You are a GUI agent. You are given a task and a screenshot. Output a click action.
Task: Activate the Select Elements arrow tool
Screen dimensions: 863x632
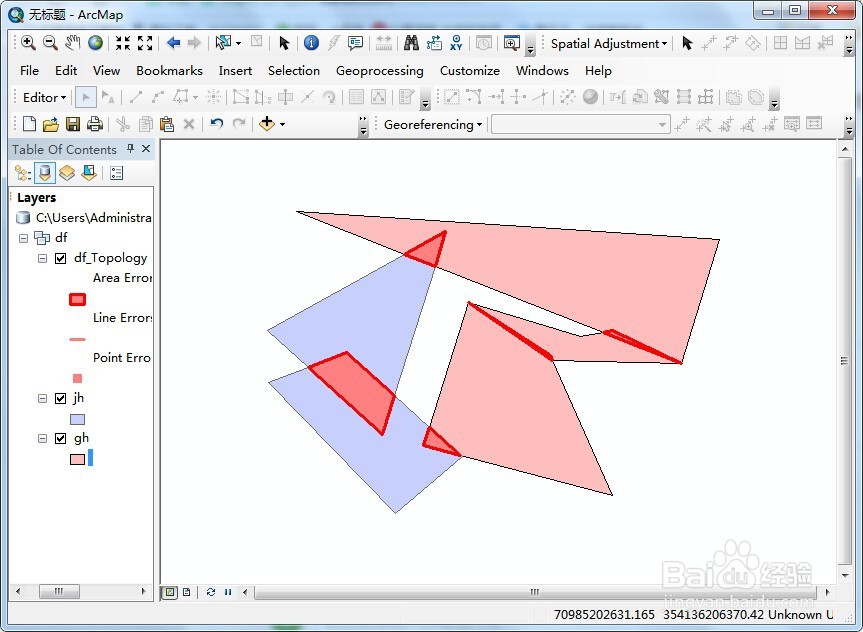pyautogui.click(x=284, y=43)
